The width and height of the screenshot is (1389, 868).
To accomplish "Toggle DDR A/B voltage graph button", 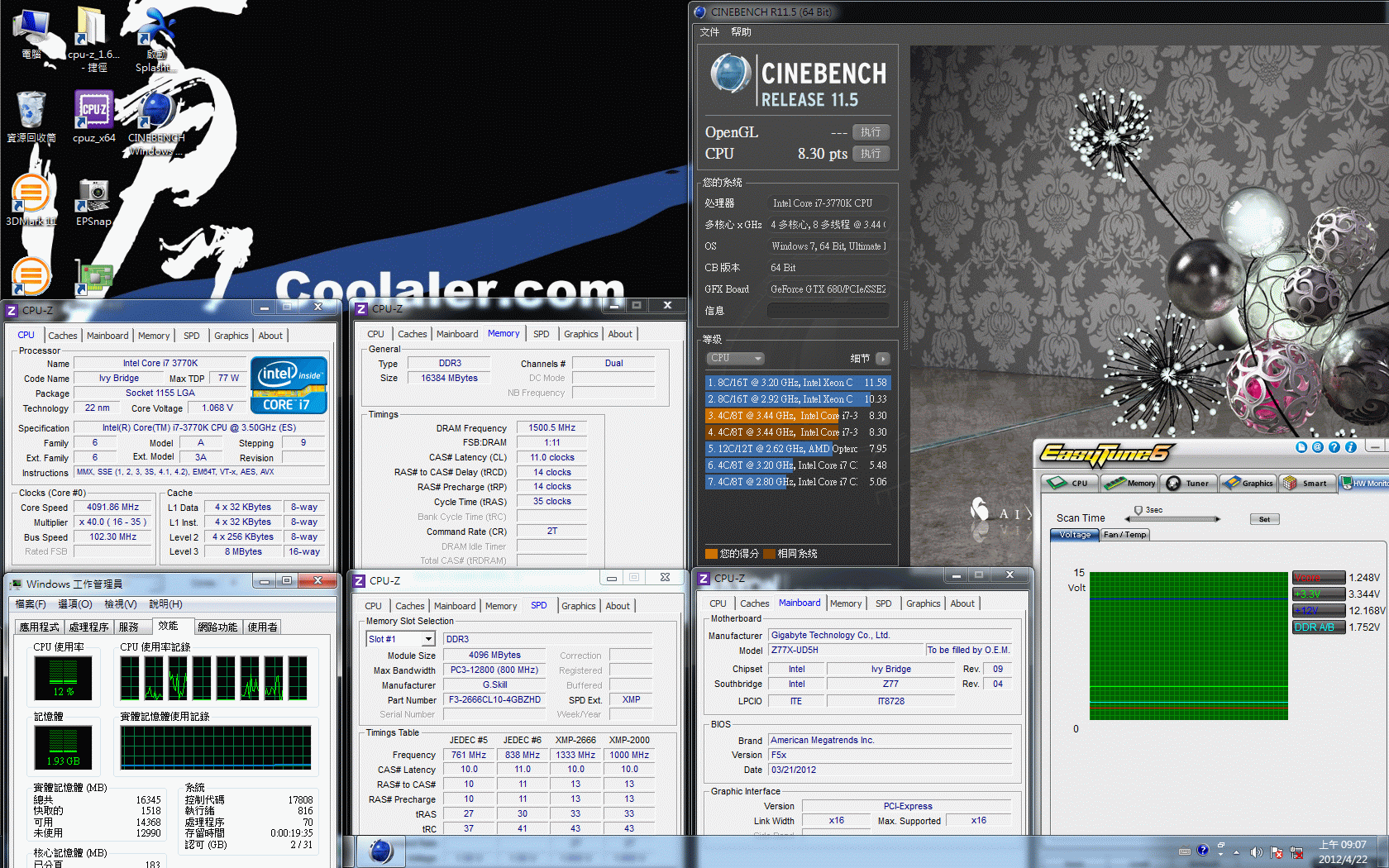I will tap(1319, 627).
